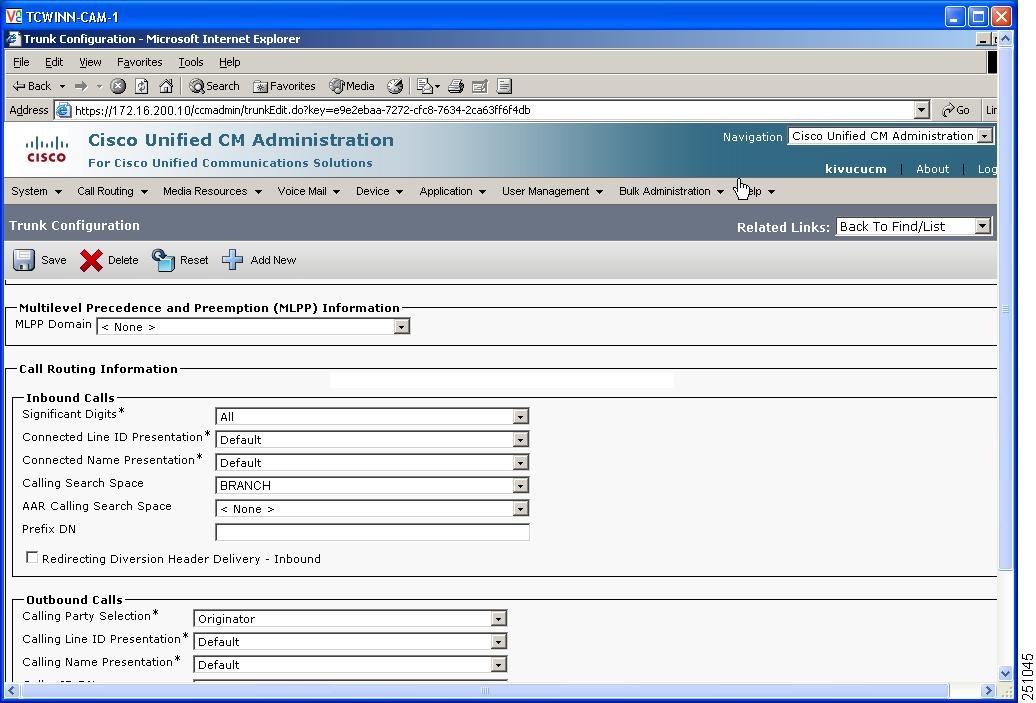Open the Call Routing menu

(112, 191)
